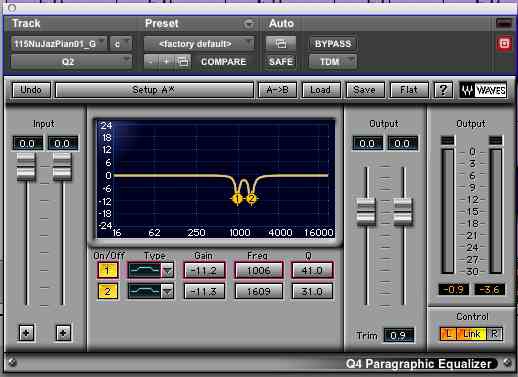Select the L channel control
This screenshot has width=518, height=377.
[449, 334]
